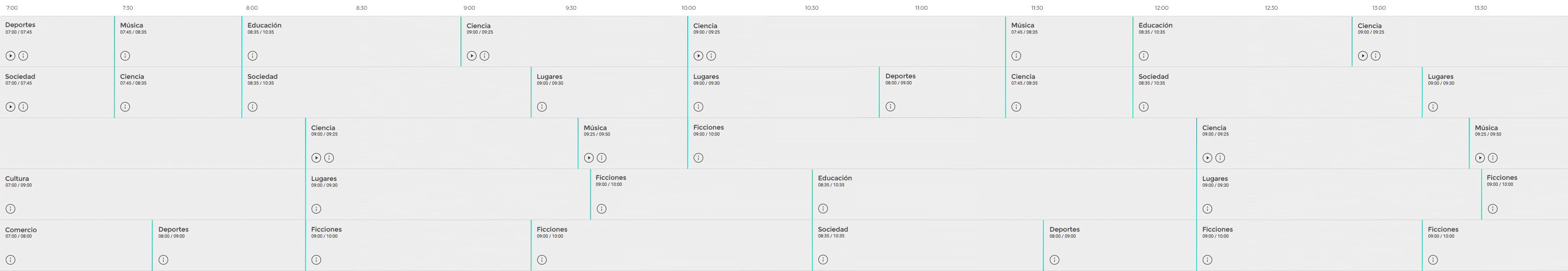The height and width of the screenshot is (271, 1568).
Task: Select the 12:00 timeline label
Action: [x=1162, y=8]
